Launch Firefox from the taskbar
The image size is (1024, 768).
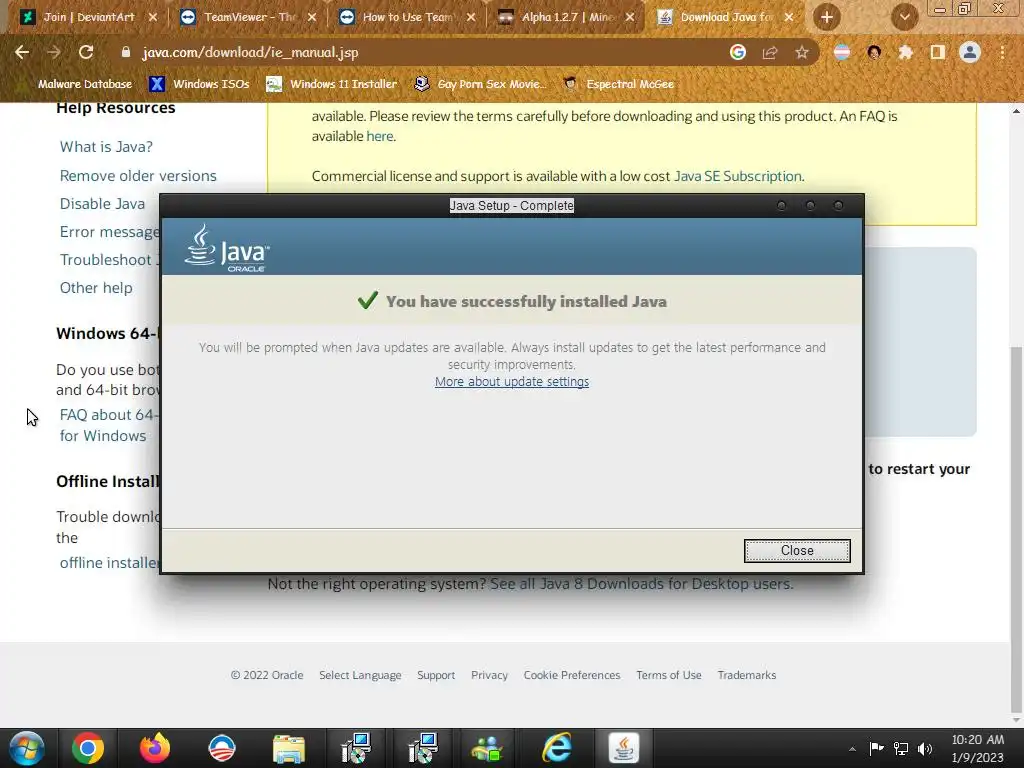pos(155,748)
